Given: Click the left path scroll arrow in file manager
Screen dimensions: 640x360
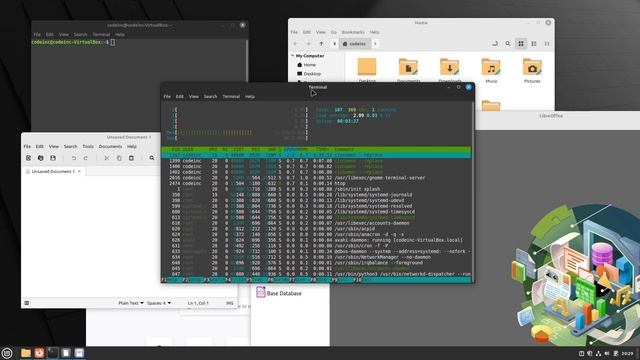Looking at the screenshot, I should pyautogui.click(x=334, y=44).
